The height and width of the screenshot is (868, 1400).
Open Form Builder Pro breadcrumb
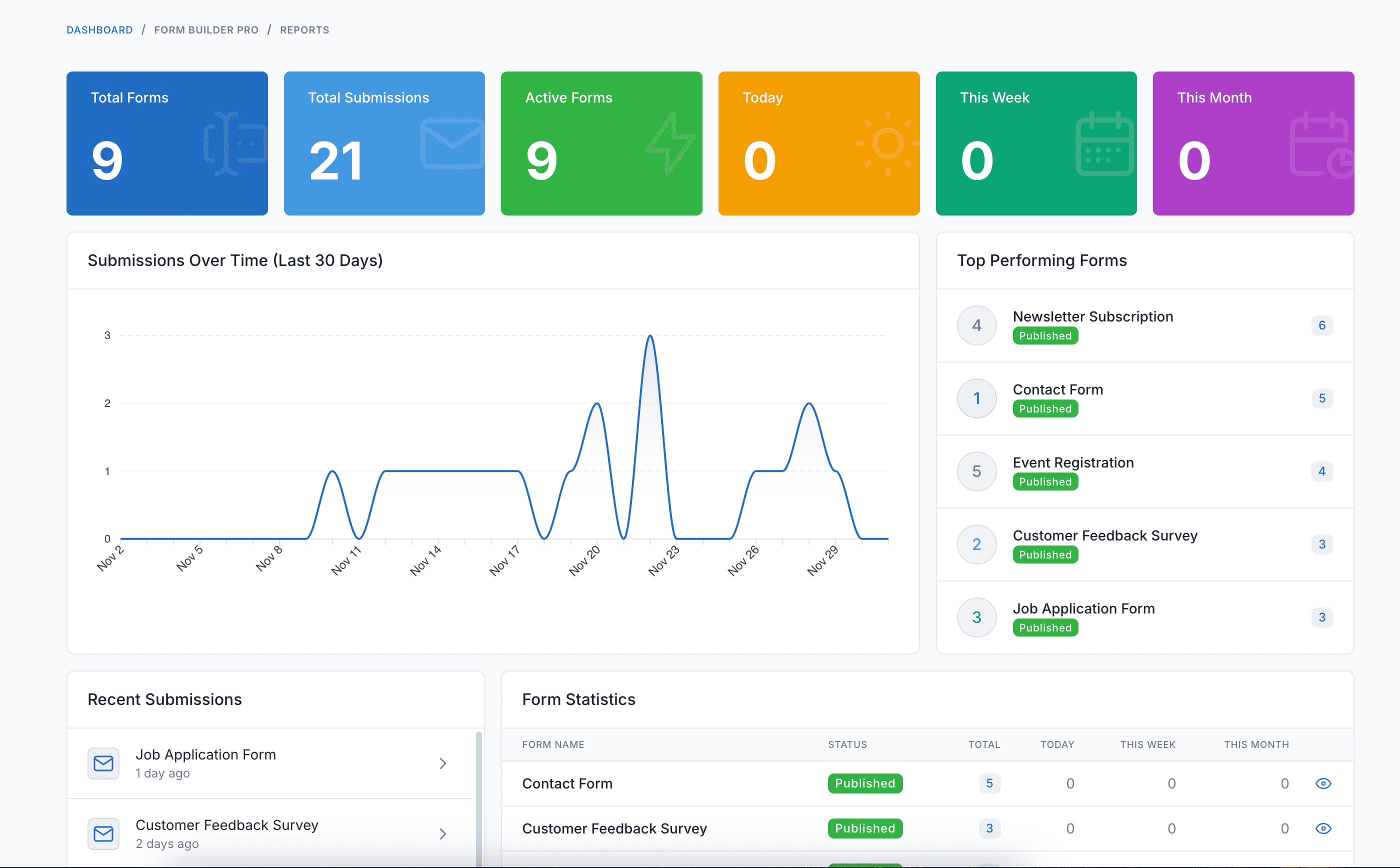(x=206, y=30)
